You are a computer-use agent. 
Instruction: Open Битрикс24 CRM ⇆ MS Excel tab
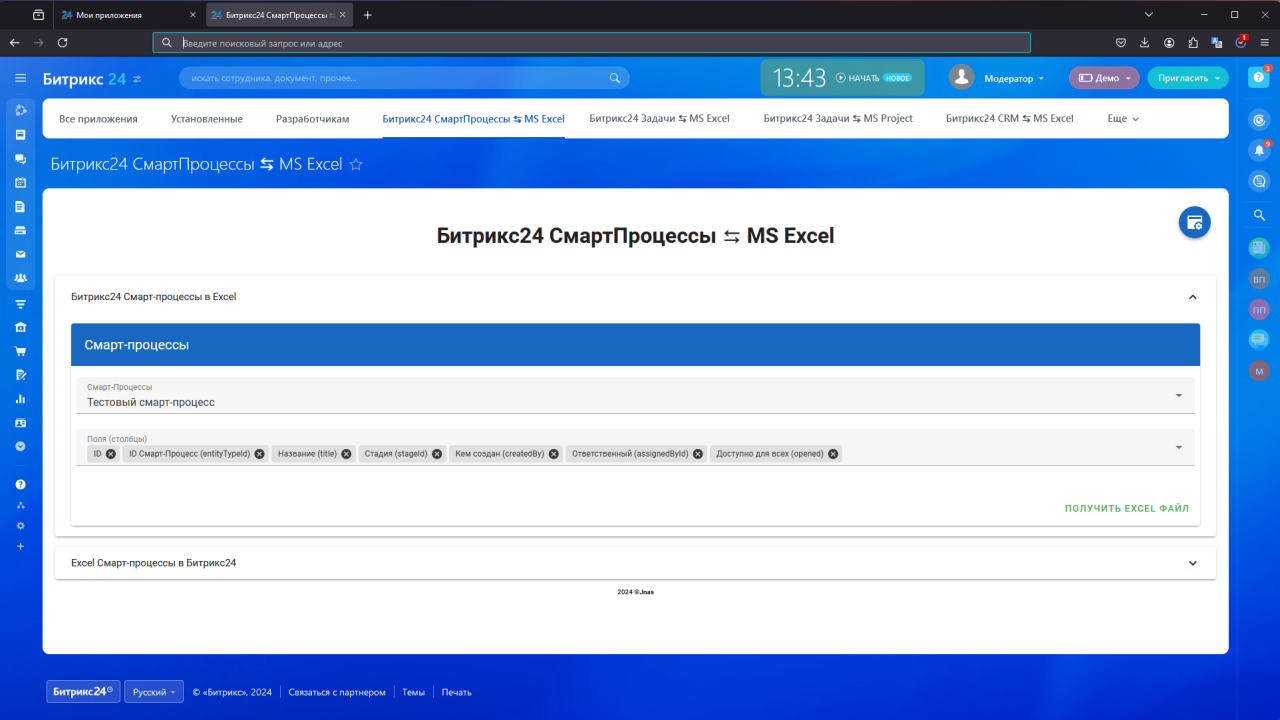click(x=1010, y=119)
